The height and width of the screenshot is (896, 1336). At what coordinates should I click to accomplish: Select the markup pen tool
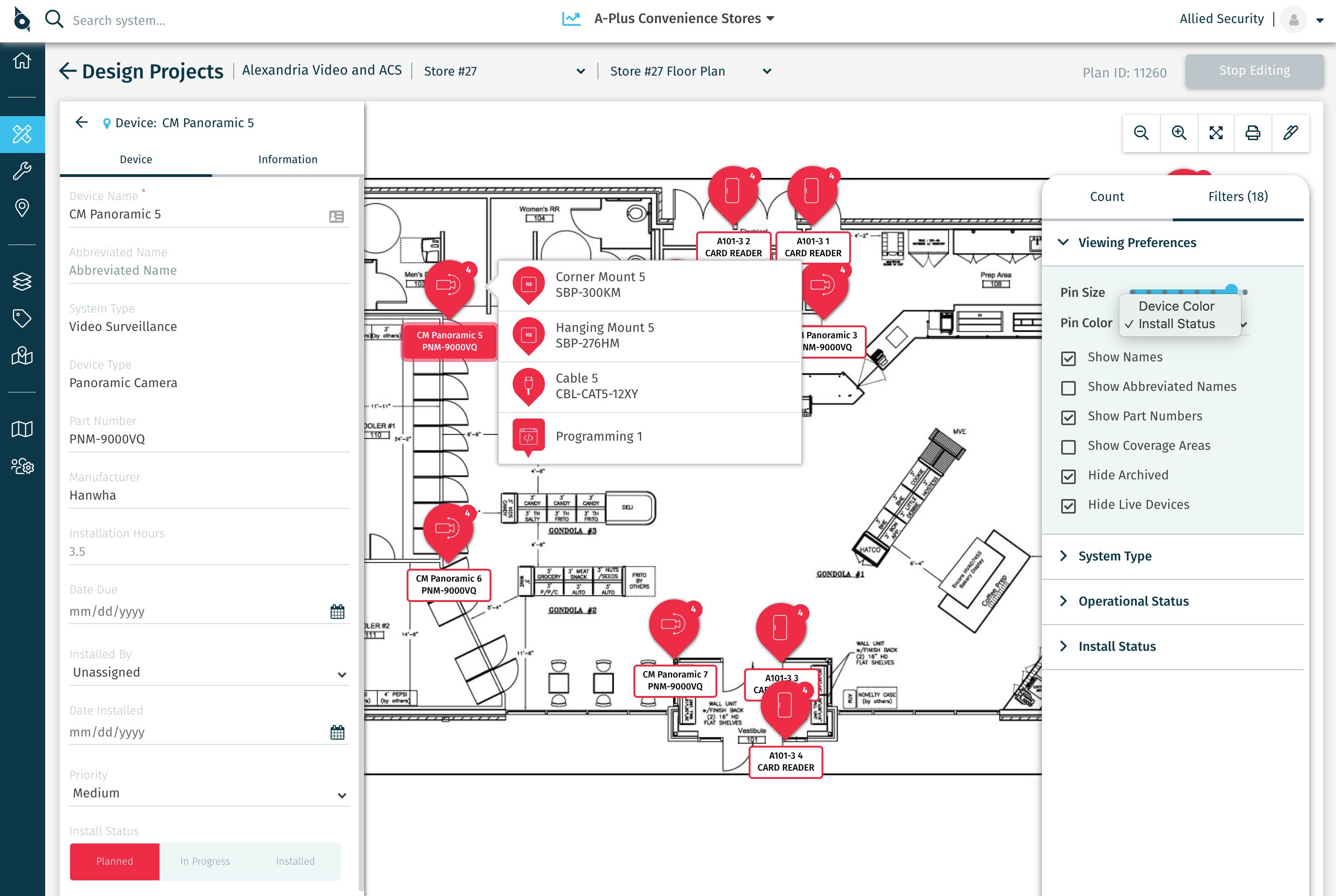(x=1291, y=133)
